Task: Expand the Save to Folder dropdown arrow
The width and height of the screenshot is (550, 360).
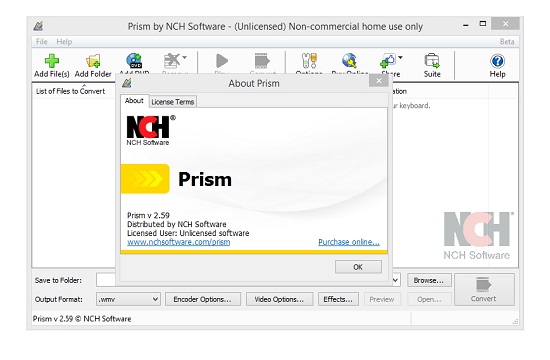Action: (x=396, y=280)
